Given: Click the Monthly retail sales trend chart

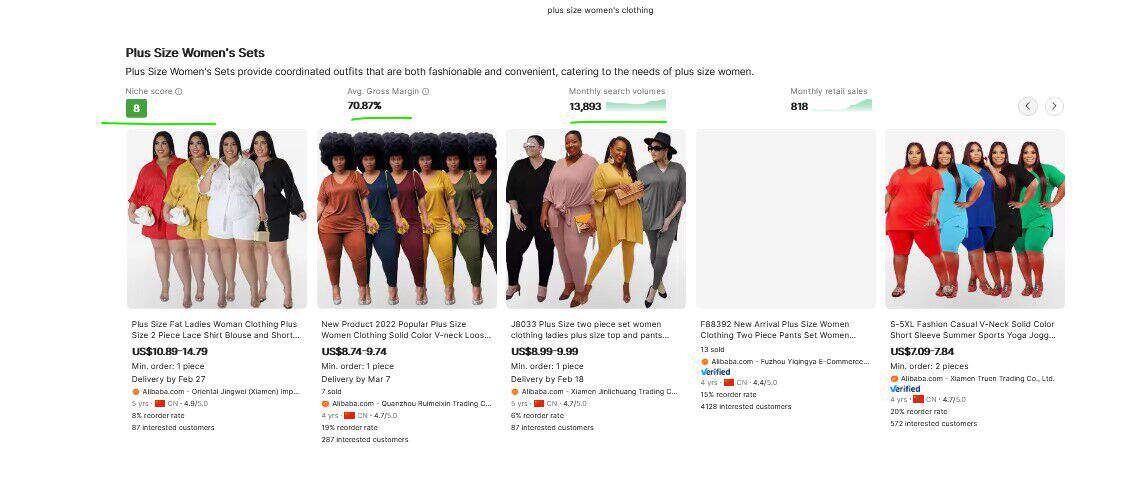Looking at the screenshot, I should coord(841,106).
